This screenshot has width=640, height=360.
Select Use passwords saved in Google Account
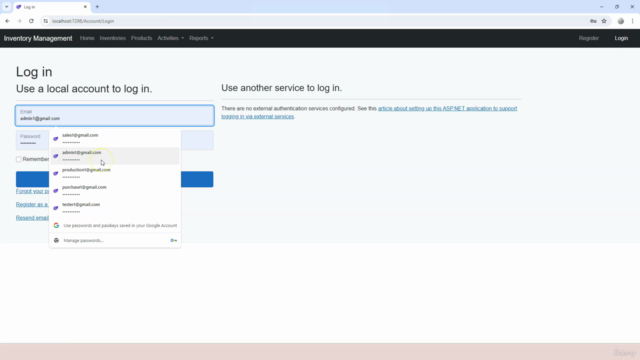(115, 225)
